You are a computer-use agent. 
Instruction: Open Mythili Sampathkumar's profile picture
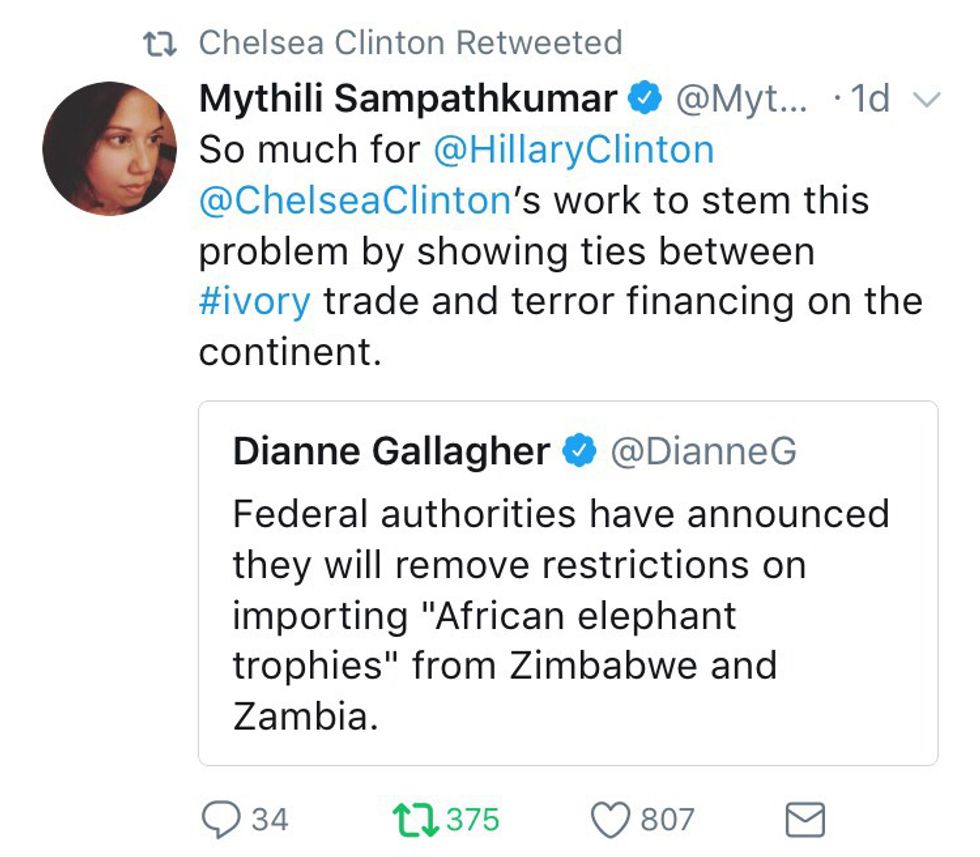tap(110, 149)
